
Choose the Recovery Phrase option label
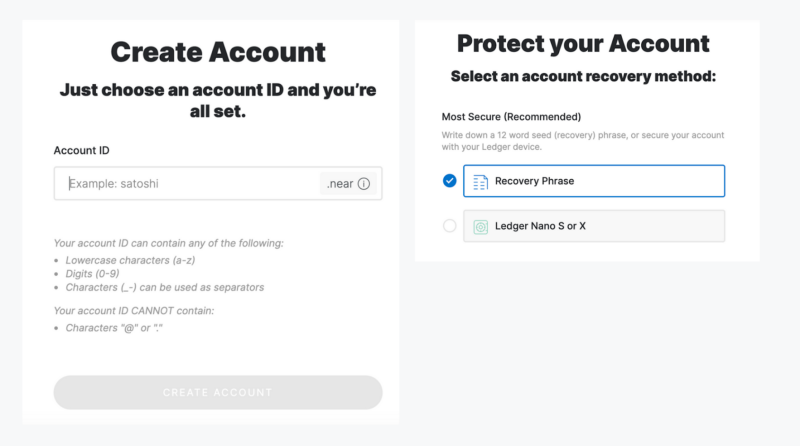(534, 181)
